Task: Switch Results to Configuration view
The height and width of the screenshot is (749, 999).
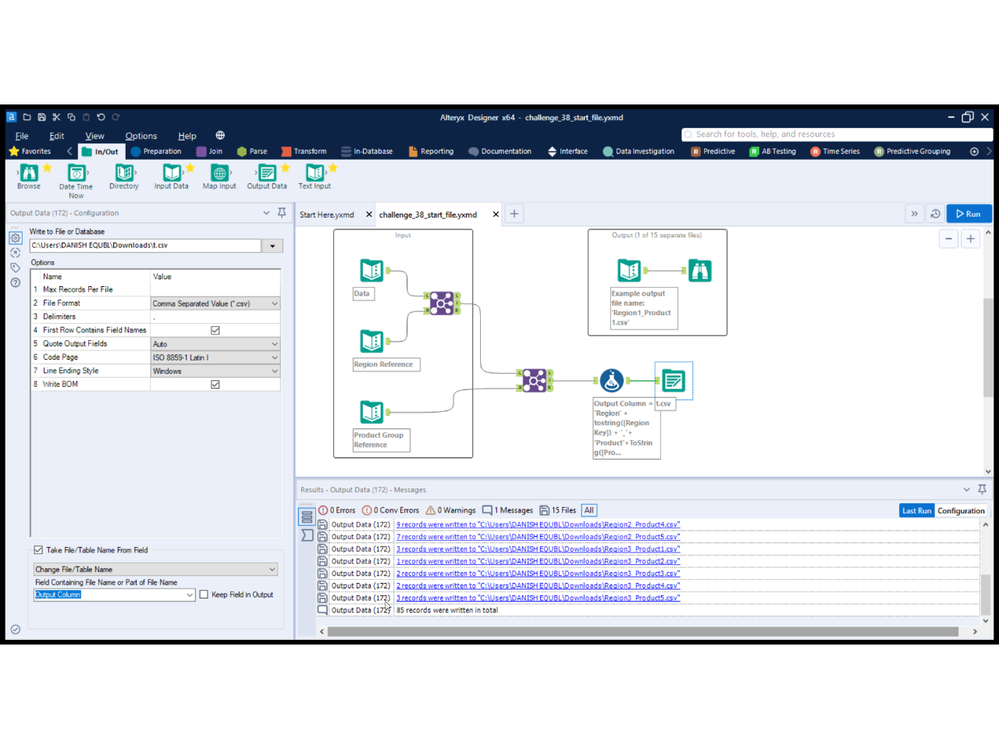Action: tap(961, 510)
